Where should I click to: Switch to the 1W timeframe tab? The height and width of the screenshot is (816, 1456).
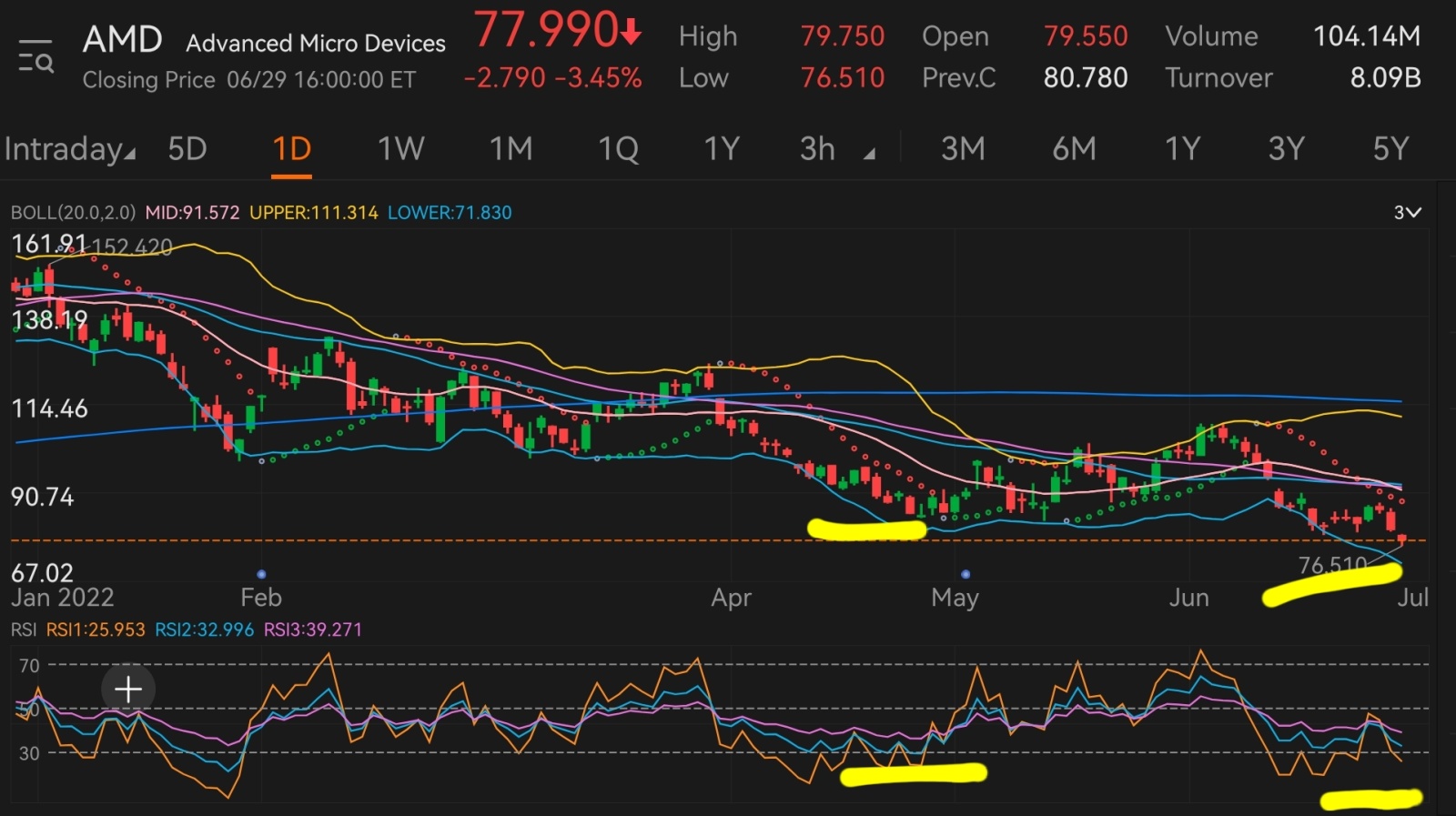(401, 148)
